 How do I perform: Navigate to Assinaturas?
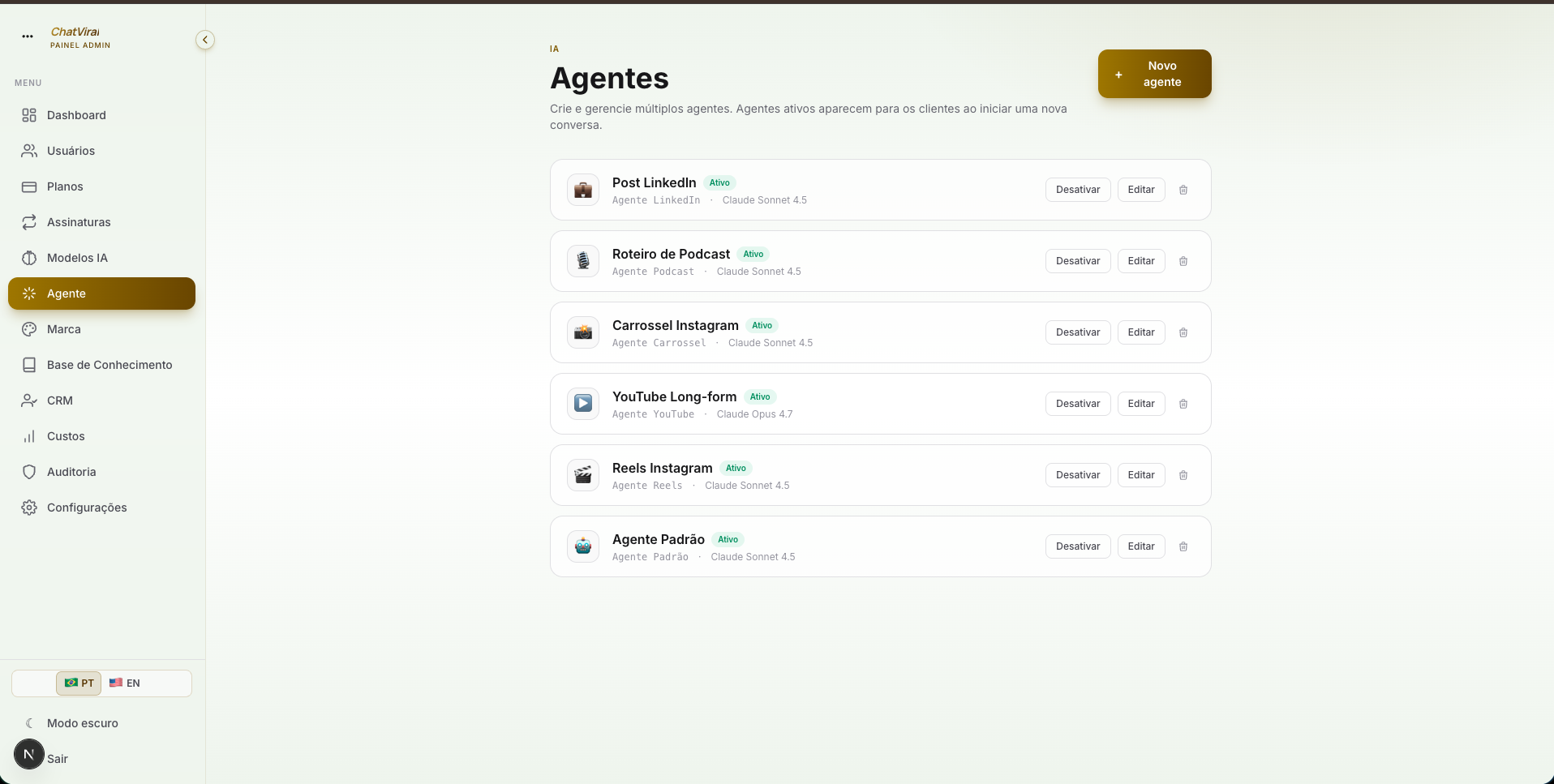[x=101, y=222]
